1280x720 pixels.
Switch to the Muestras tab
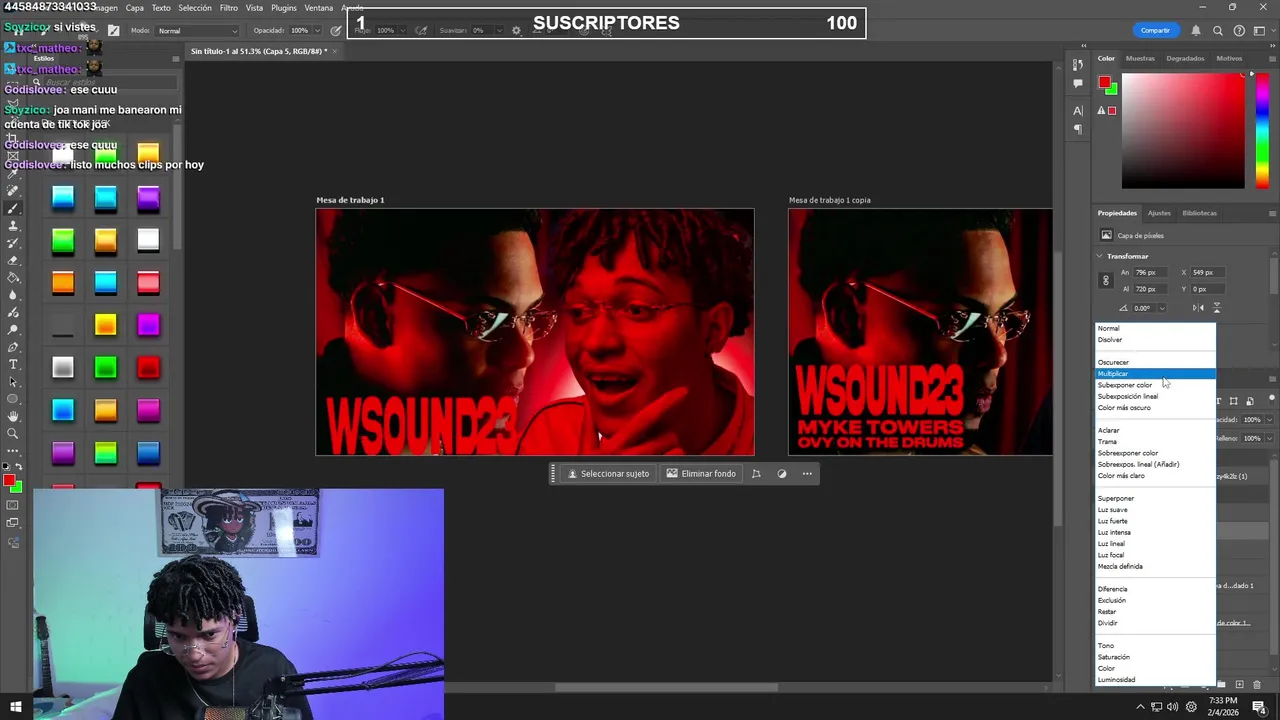coord(1140,58)
